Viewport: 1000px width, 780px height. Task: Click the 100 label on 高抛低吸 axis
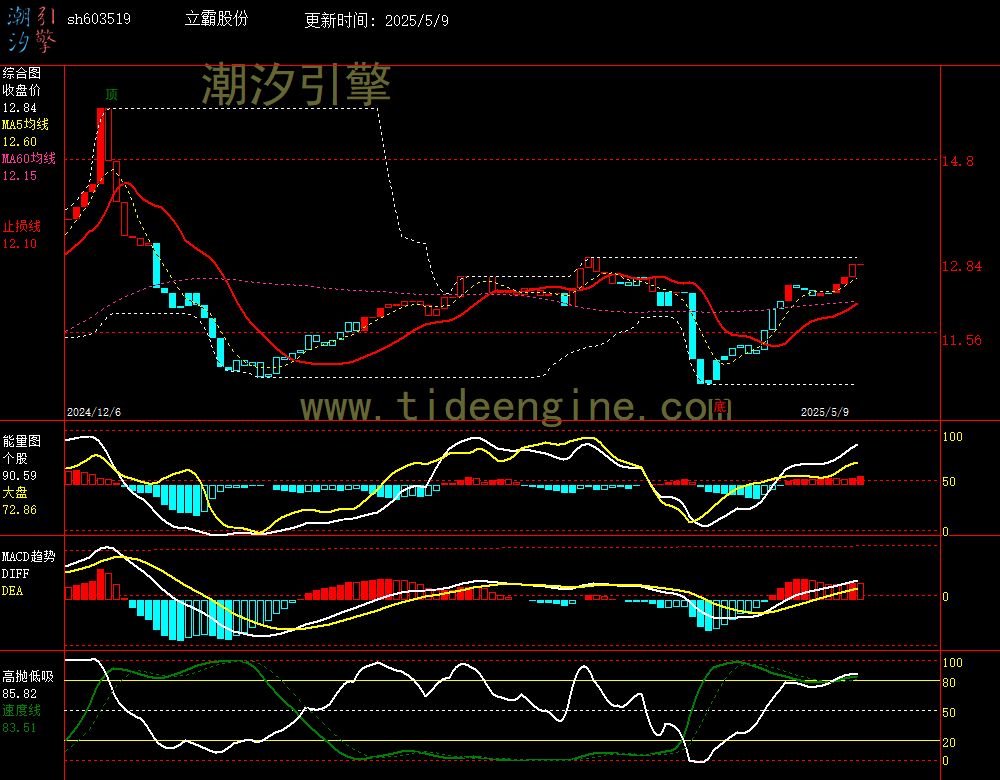[952, 663]
